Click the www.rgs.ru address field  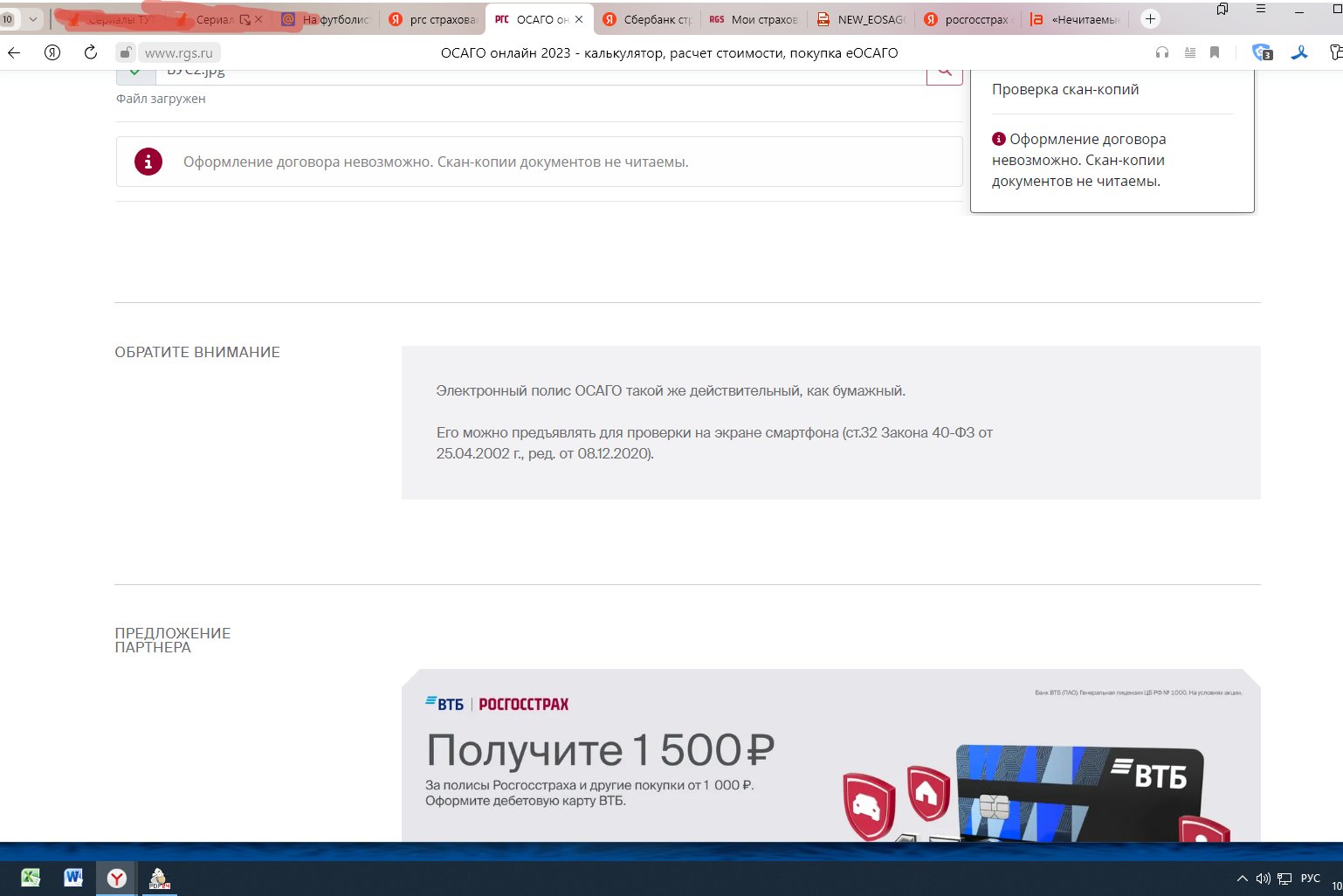[178, 52]
